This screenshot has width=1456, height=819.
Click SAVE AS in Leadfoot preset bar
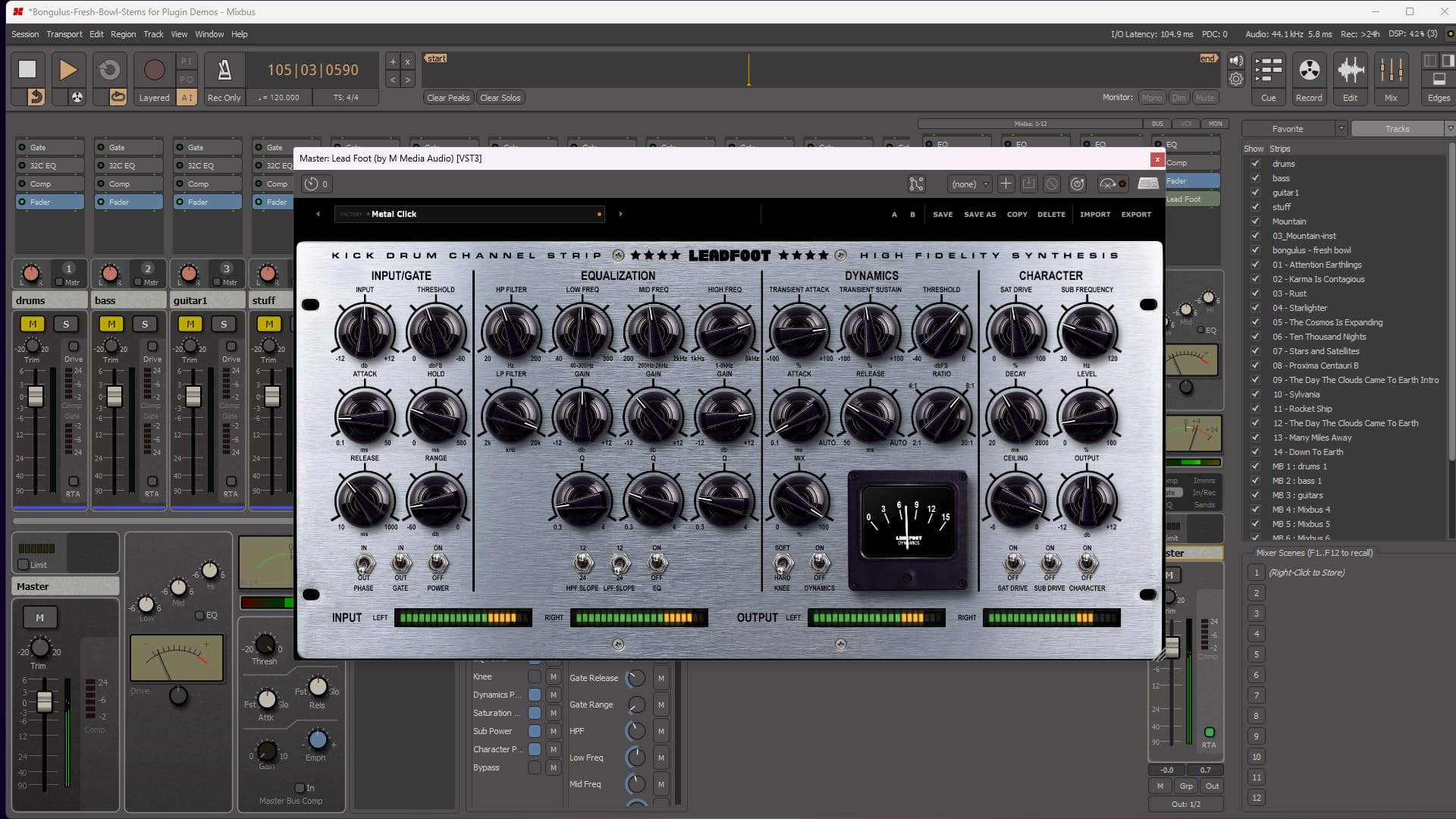click(x=980, y=215)
